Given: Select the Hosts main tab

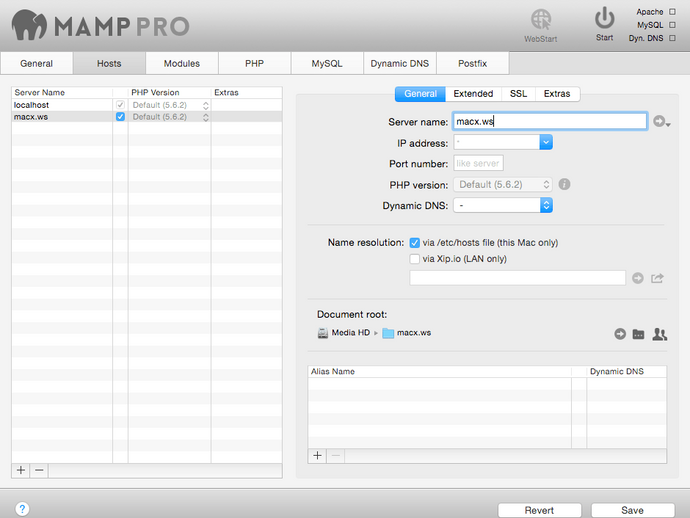Looking at the screenshot, I should coord(109,63).
